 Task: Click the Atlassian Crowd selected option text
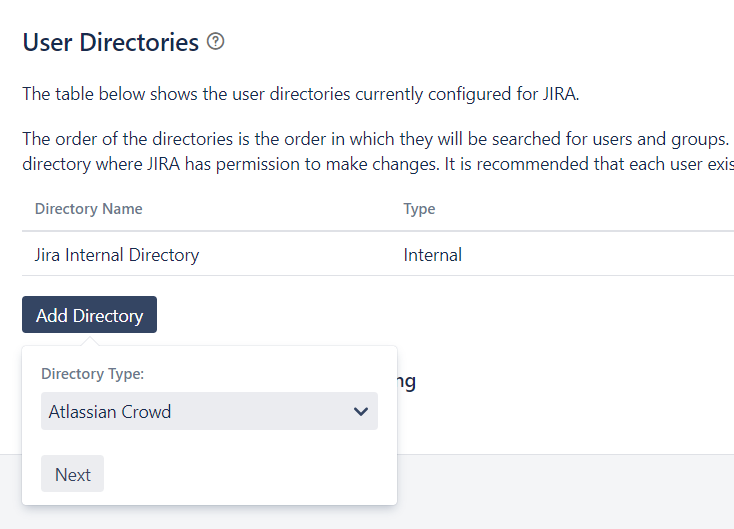click(110, 411)
